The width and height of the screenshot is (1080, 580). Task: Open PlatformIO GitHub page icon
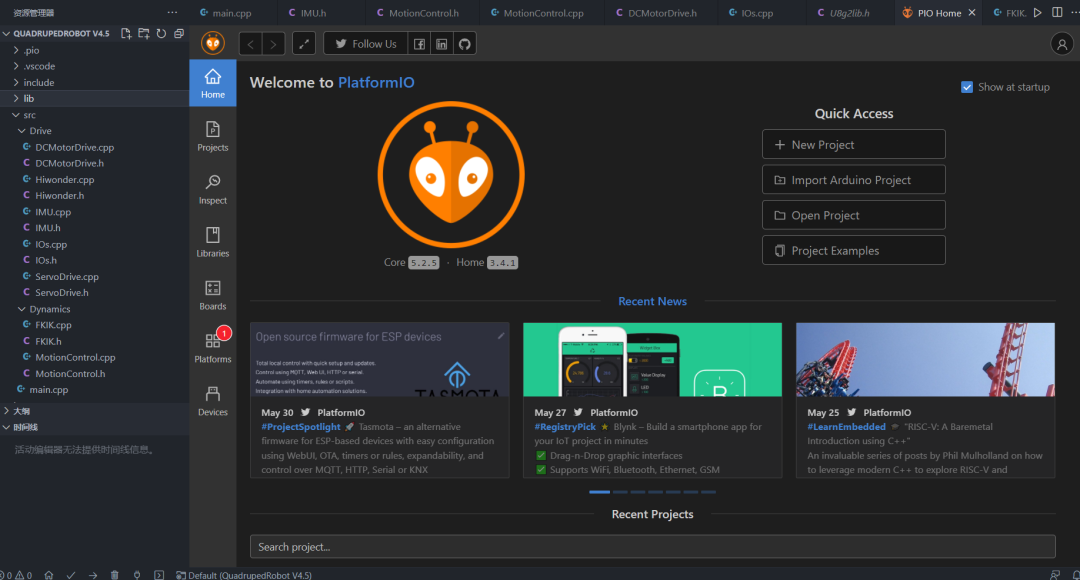[x=465, y=44]
